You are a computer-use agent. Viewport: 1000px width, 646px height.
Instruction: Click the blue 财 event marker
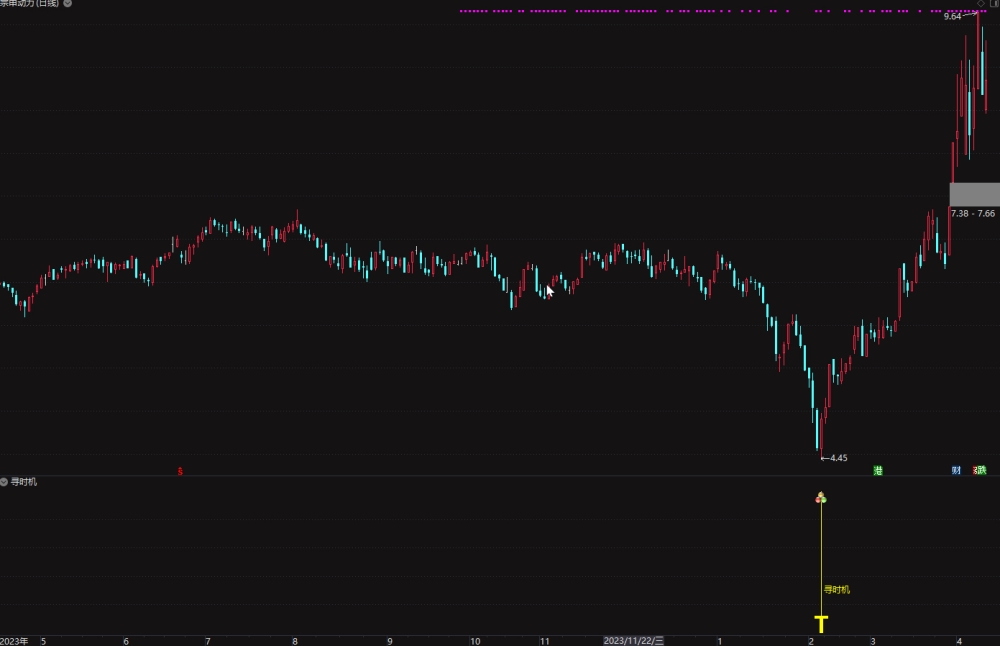(956, 471)
